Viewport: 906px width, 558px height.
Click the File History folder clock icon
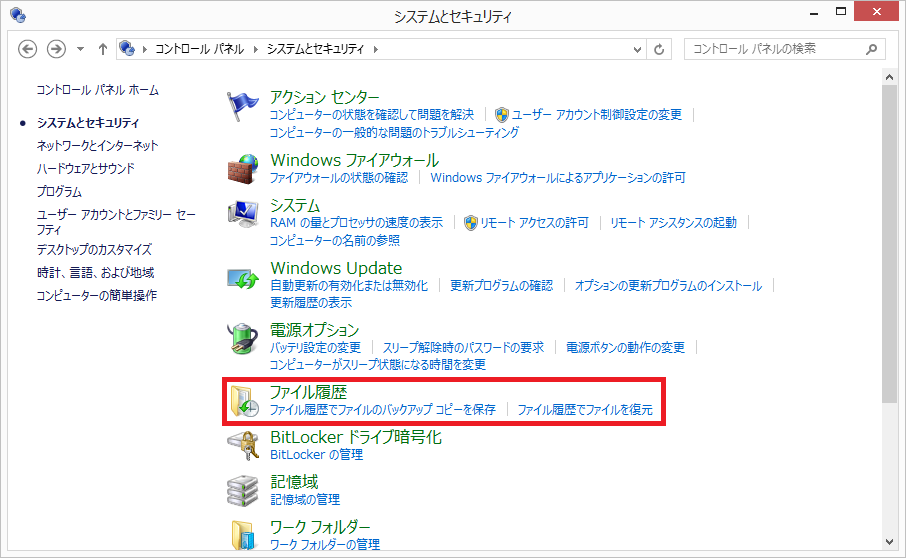(244, 401)
